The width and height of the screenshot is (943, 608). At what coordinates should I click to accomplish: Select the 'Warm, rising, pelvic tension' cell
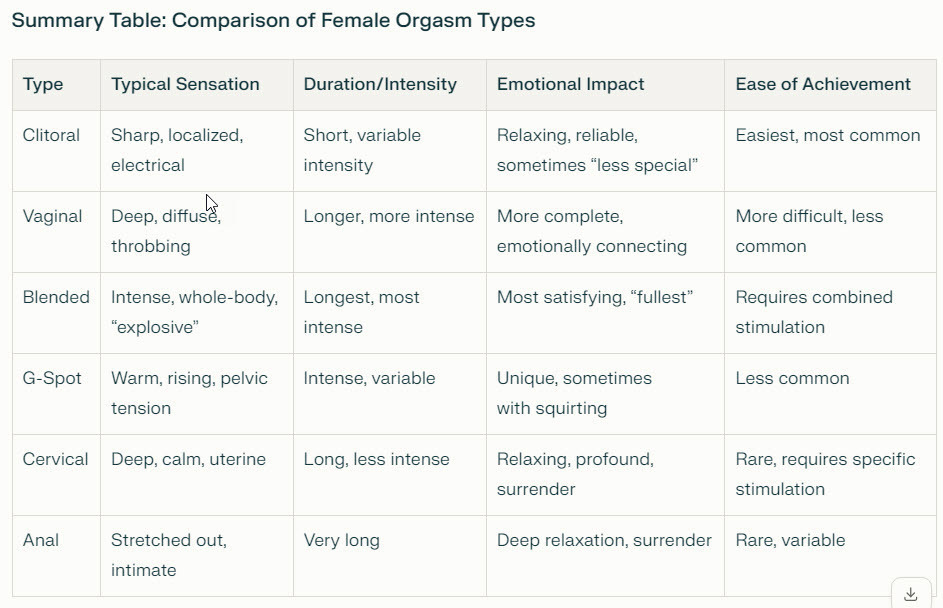(x=189, y=393)
